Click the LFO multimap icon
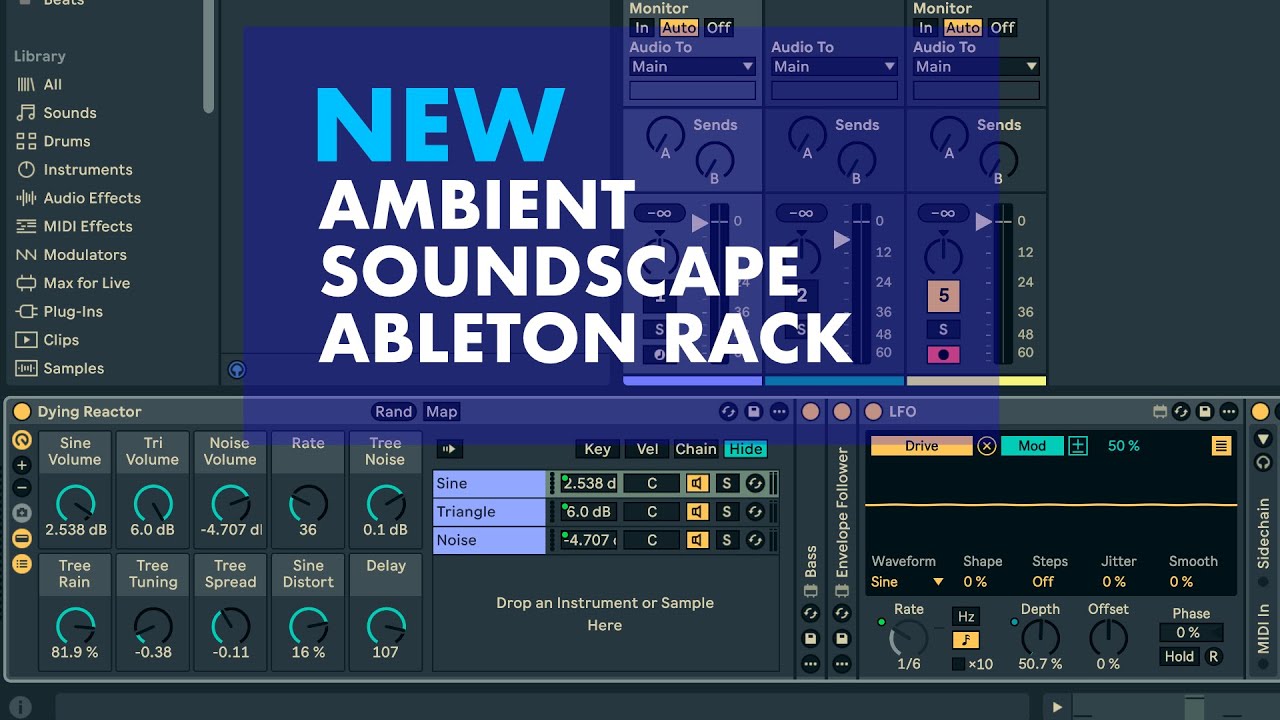 point(1078,446)
